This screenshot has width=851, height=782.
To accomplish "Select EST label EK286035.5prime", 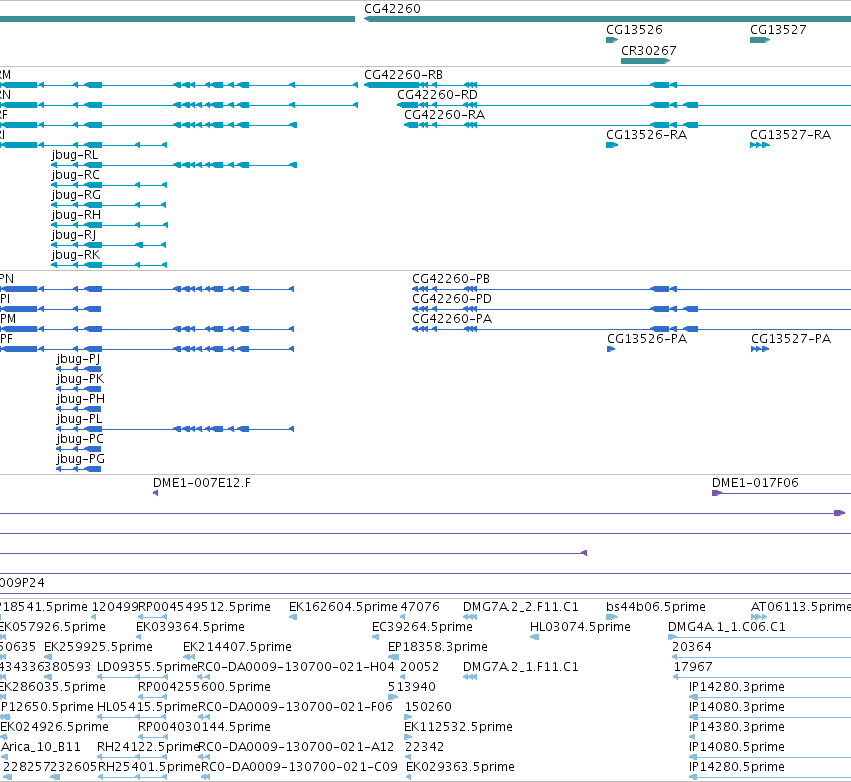I will [x=53, y=687].
